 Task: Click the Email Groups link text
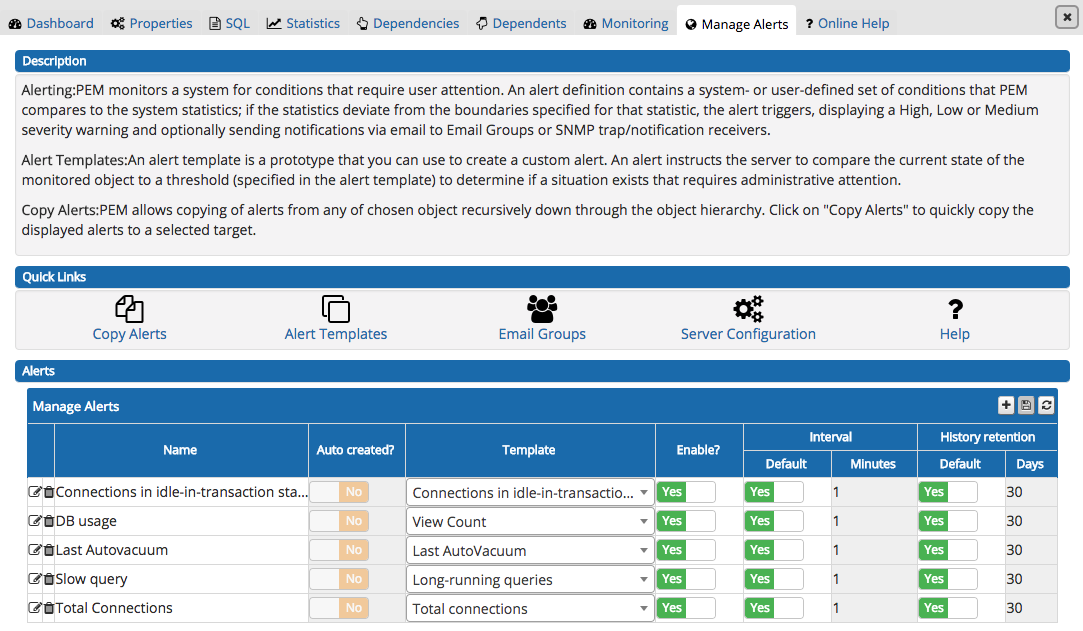542,334
